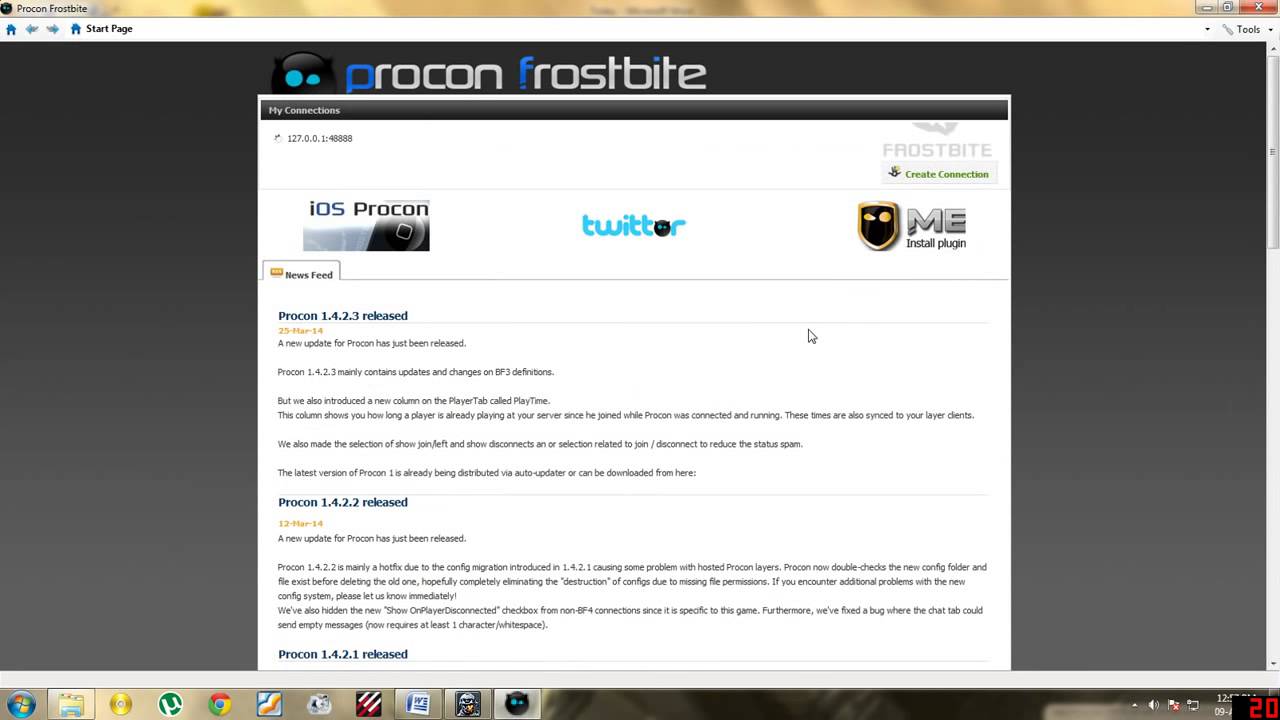Open the Procon icon in the taskbar
This screenshot has height=720, width=1280.
point(517,705)
